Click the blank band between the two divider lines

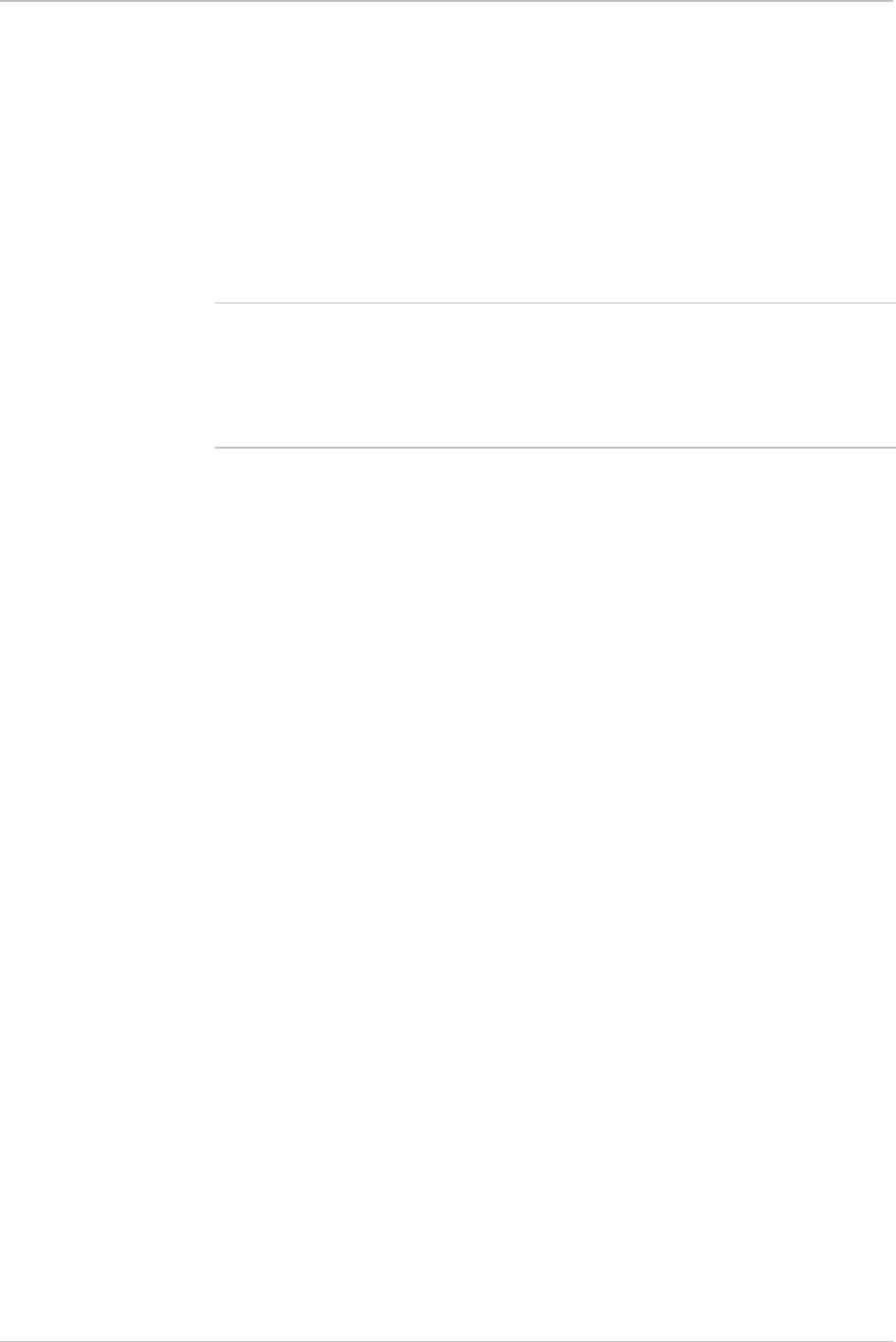pyautogui.click(x=555, y=376)
